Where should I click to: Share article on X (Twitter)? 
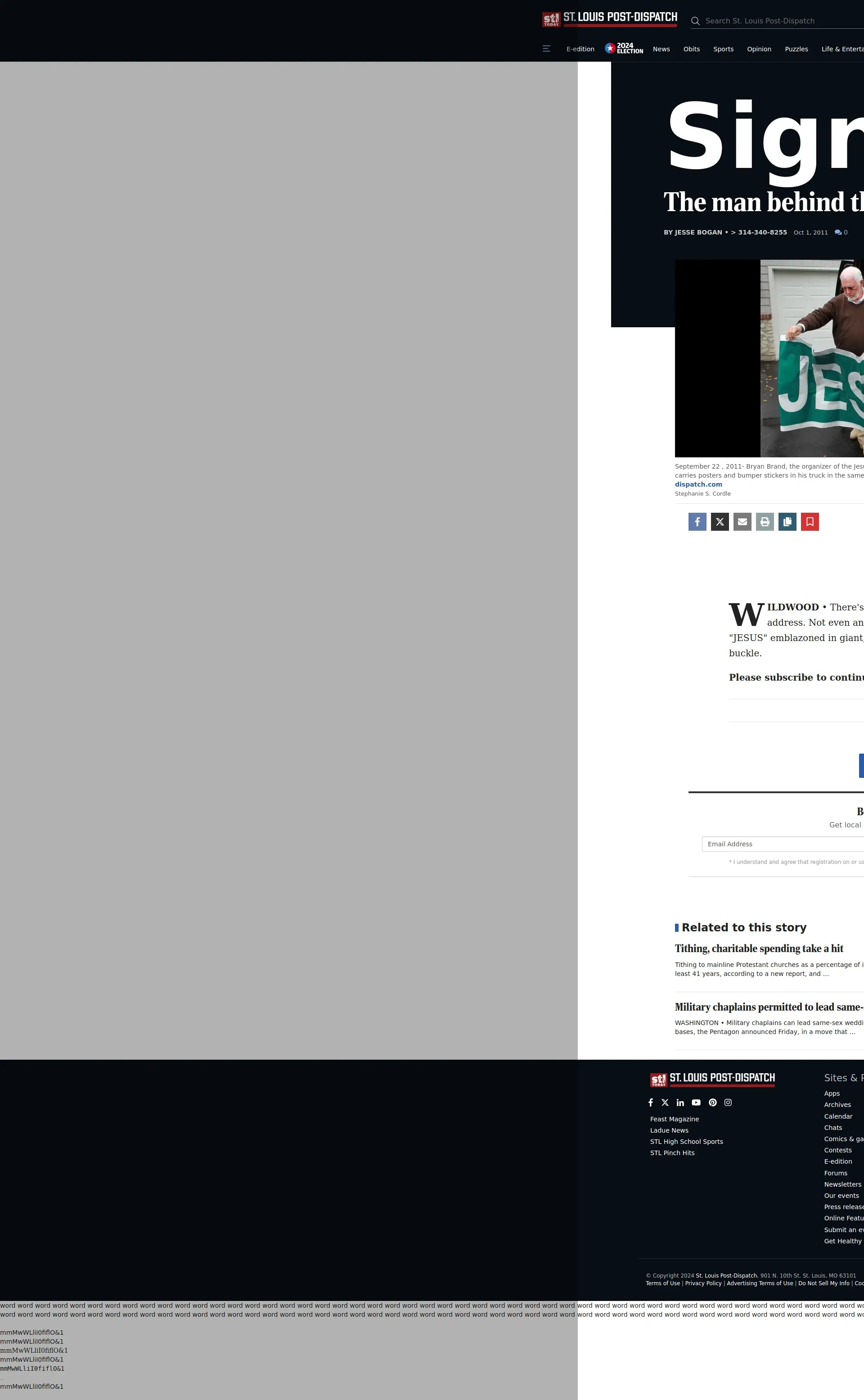point(720,521)
